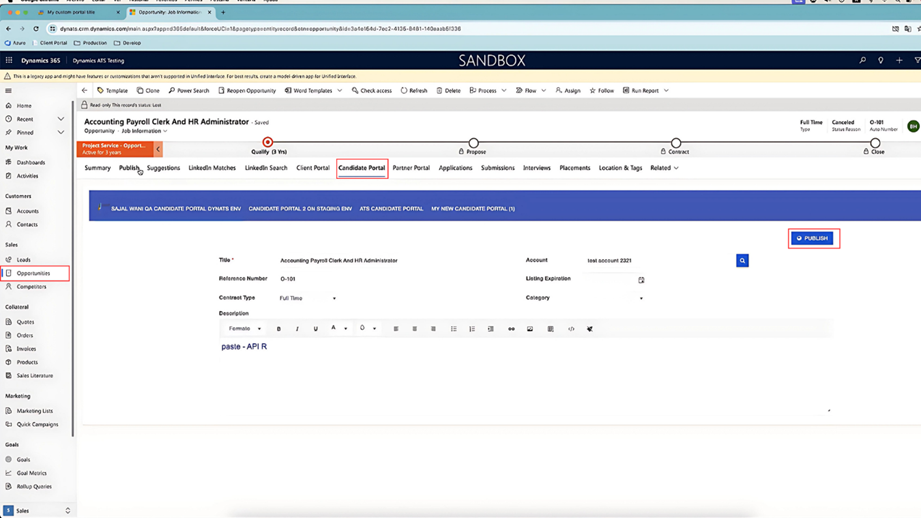Switch to the Summary tab

pos(98,168)
